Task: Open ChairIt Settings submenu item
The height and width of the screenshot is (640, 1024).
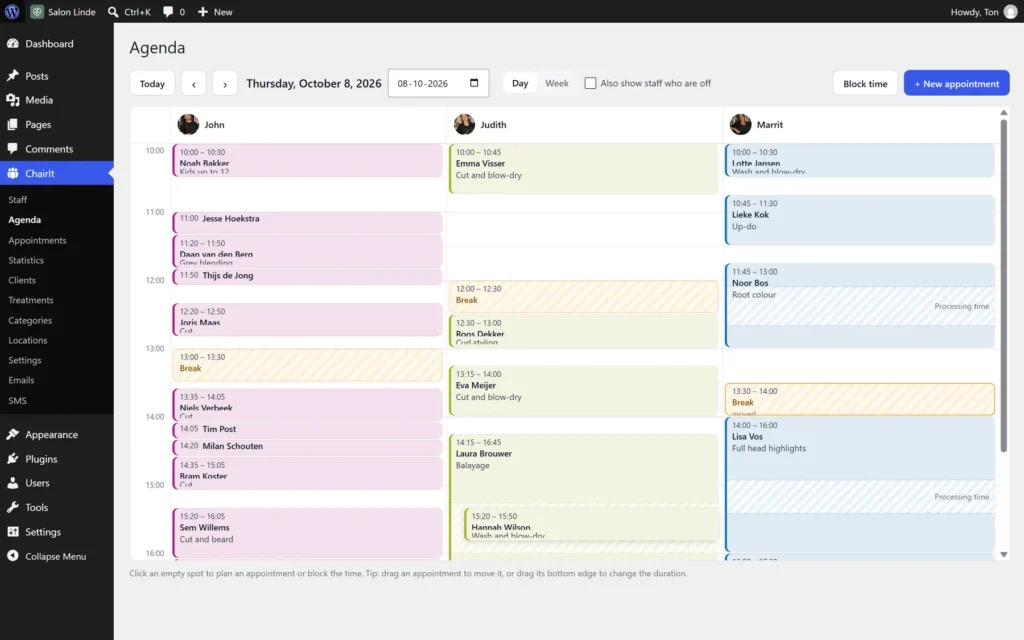Action: 25,360
